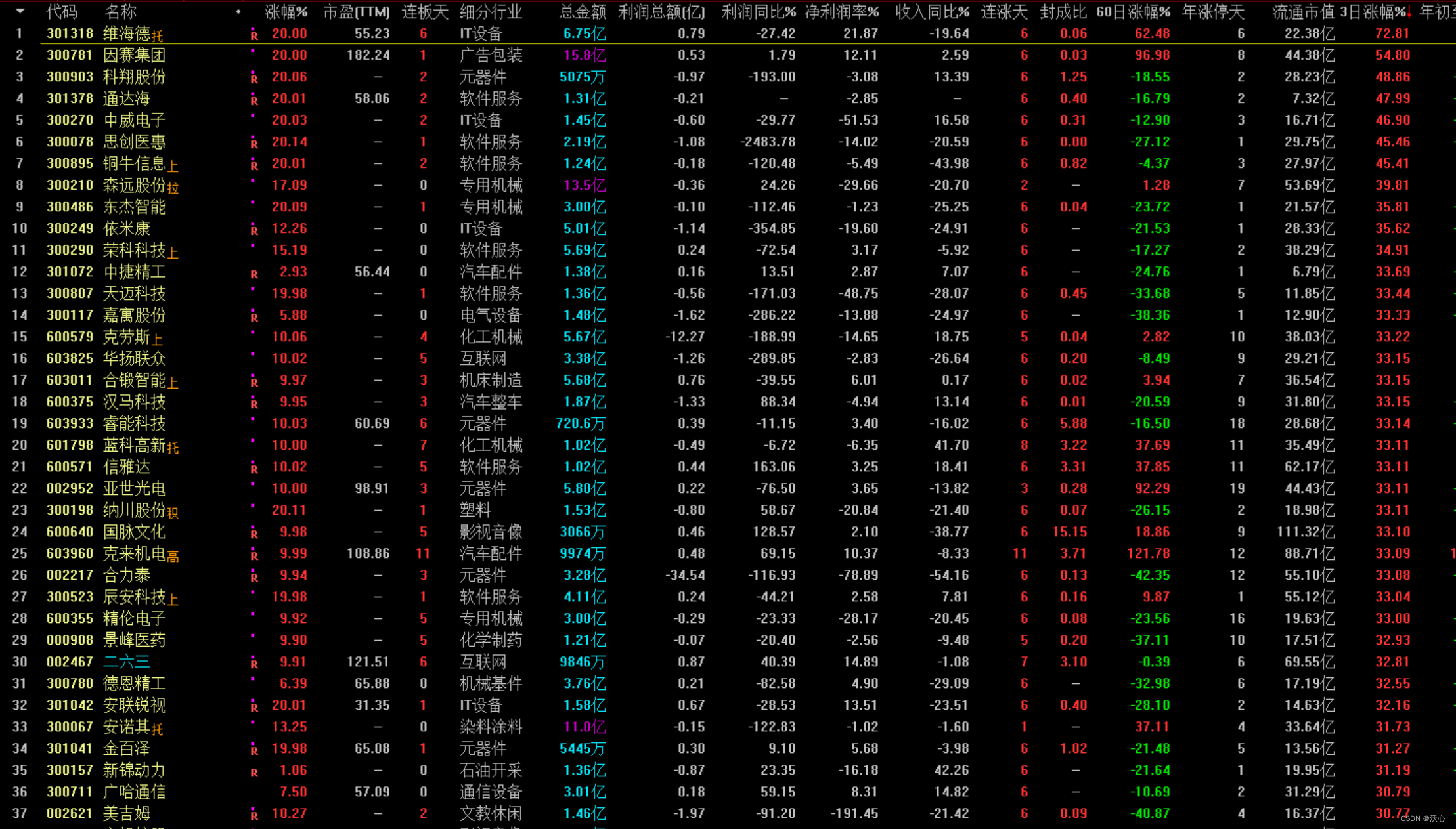Click the 60日涨幅% column header

tap(1134, 12)
